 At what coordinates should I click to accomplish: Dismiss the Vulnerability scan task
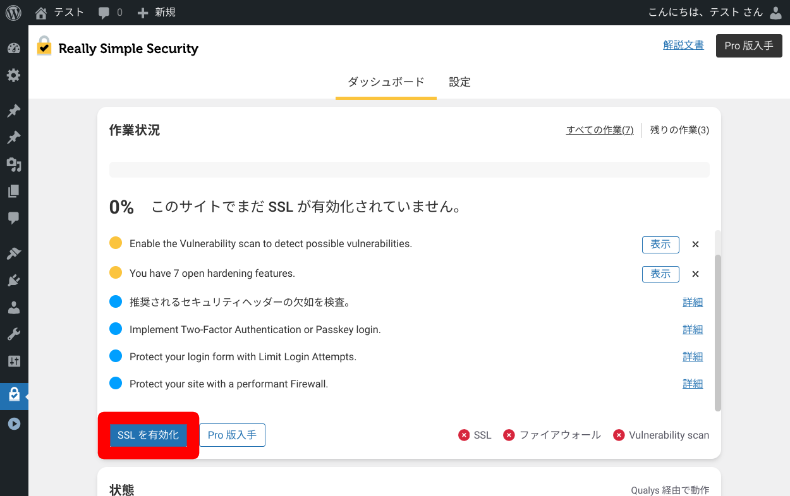tap(696, 244)
